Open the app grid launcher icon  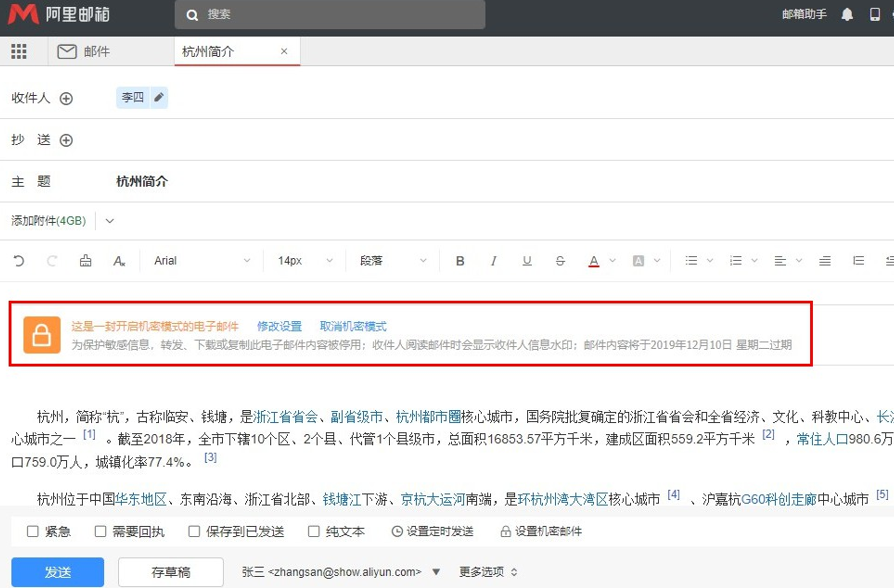(18, 52)
